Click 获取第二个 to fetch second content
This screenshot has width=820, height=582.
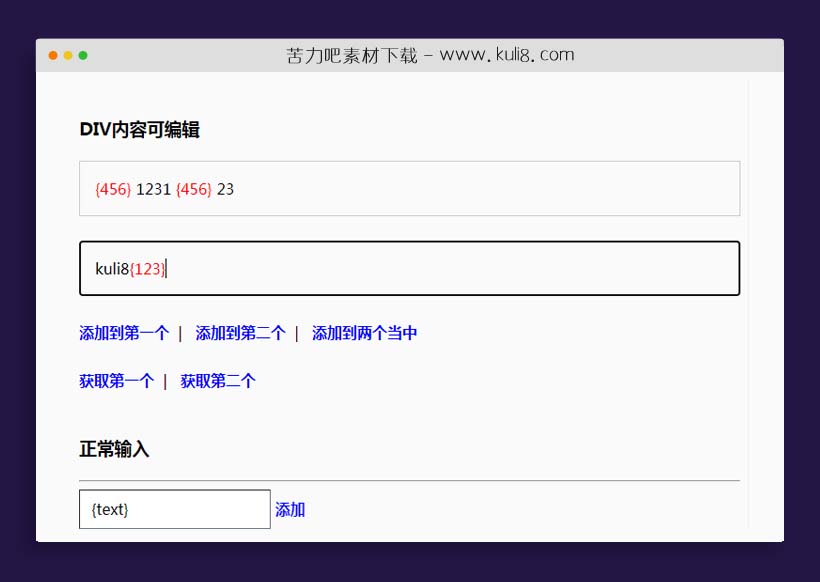click(x=218, y=381)
